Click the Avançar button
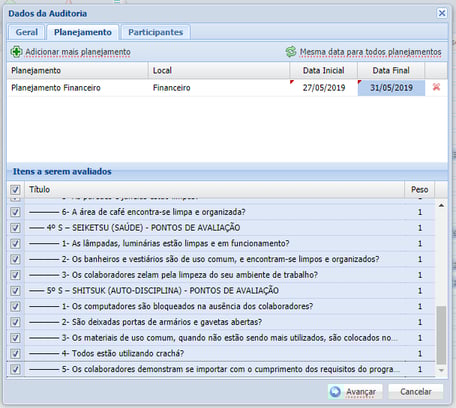This screenshot has height=408, width=456. click(355, 392)
